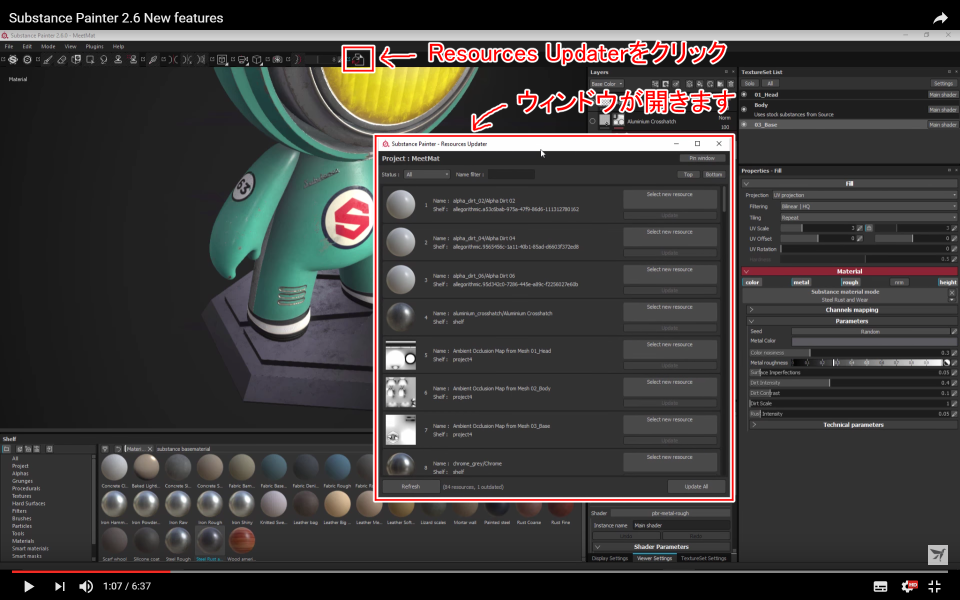Open the File menu
This screenshot has height=600, width=960.
coord(9,47)
